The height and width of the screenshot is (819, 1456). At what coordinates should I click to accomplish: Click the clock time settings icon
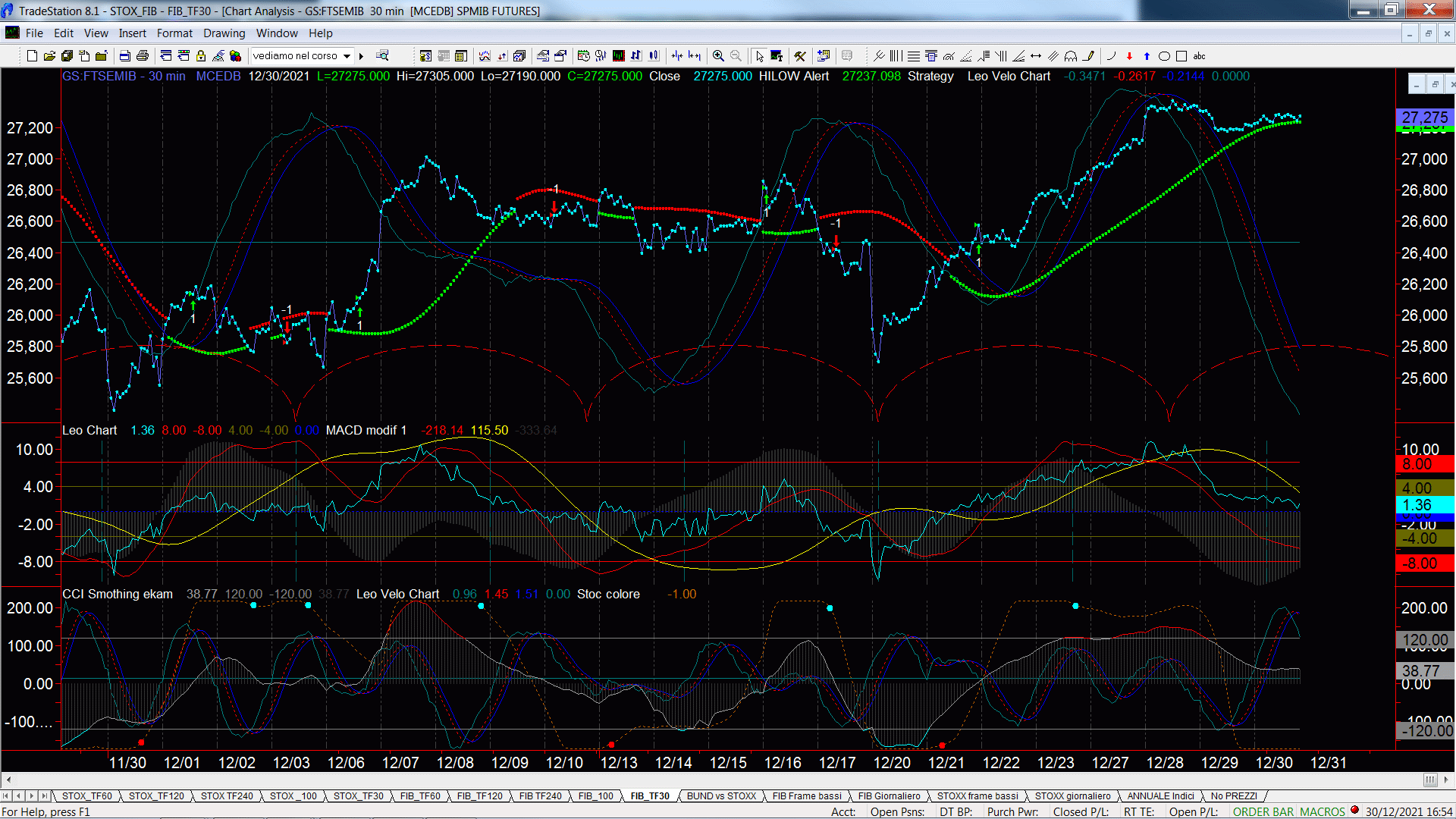pos(583,55)
